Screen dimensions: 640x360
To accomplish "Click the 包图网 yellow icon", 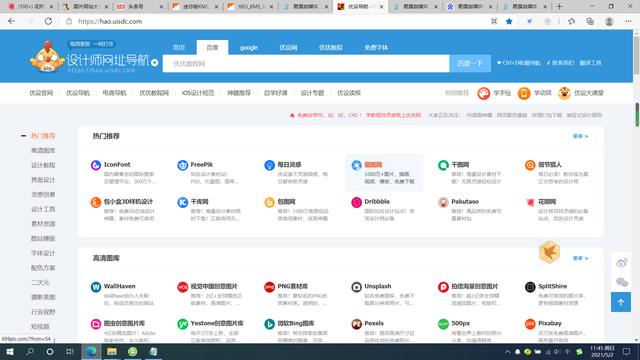I will click(x=269, y=202).
